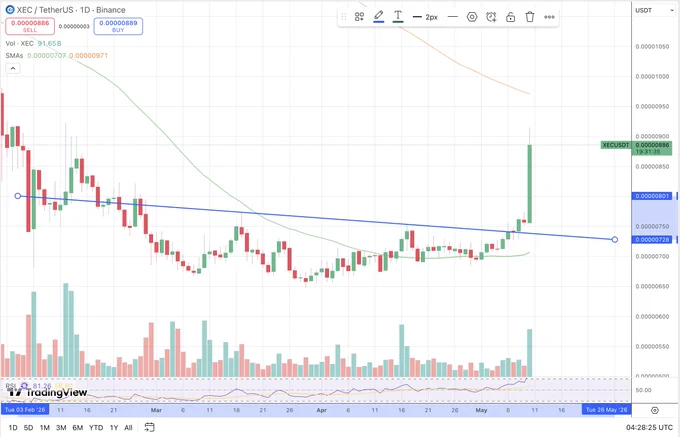Click the SELL 0.00000886 button
Viewport: 680px width, 437px height.
tap(30, 26)
